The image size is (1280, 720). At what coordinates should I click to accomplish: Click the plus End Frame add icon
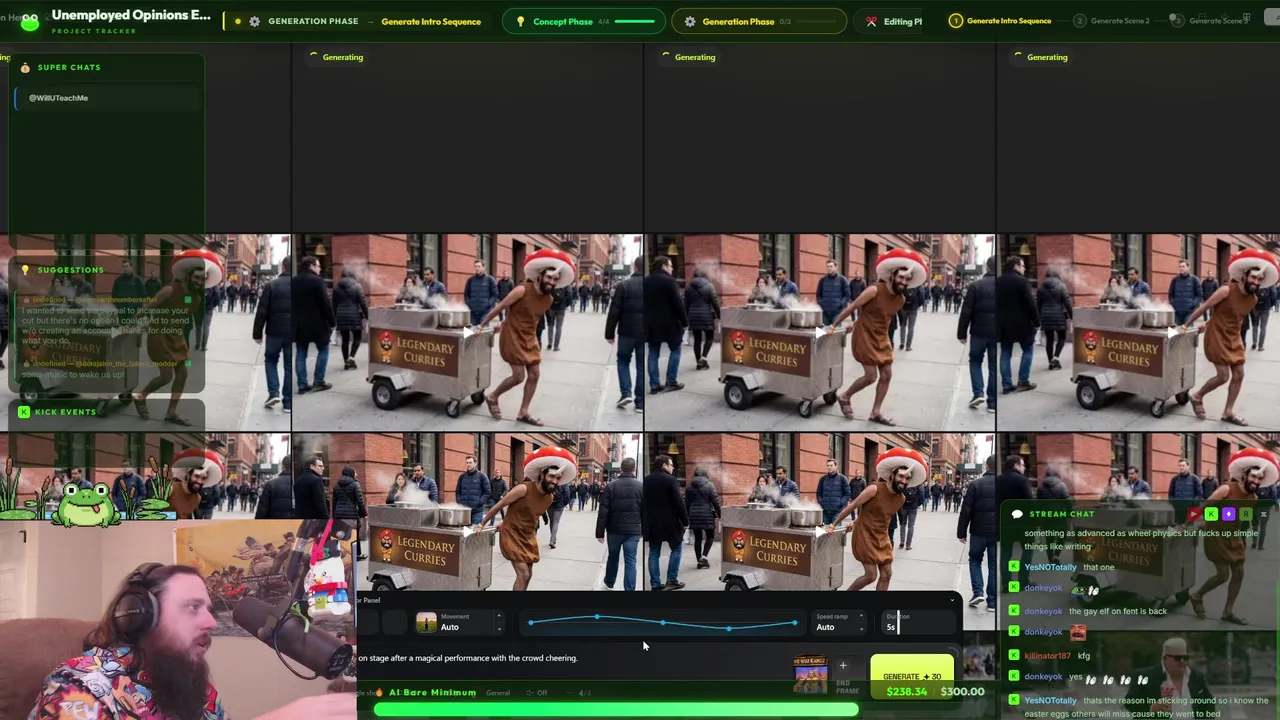(x=843, y=666)
